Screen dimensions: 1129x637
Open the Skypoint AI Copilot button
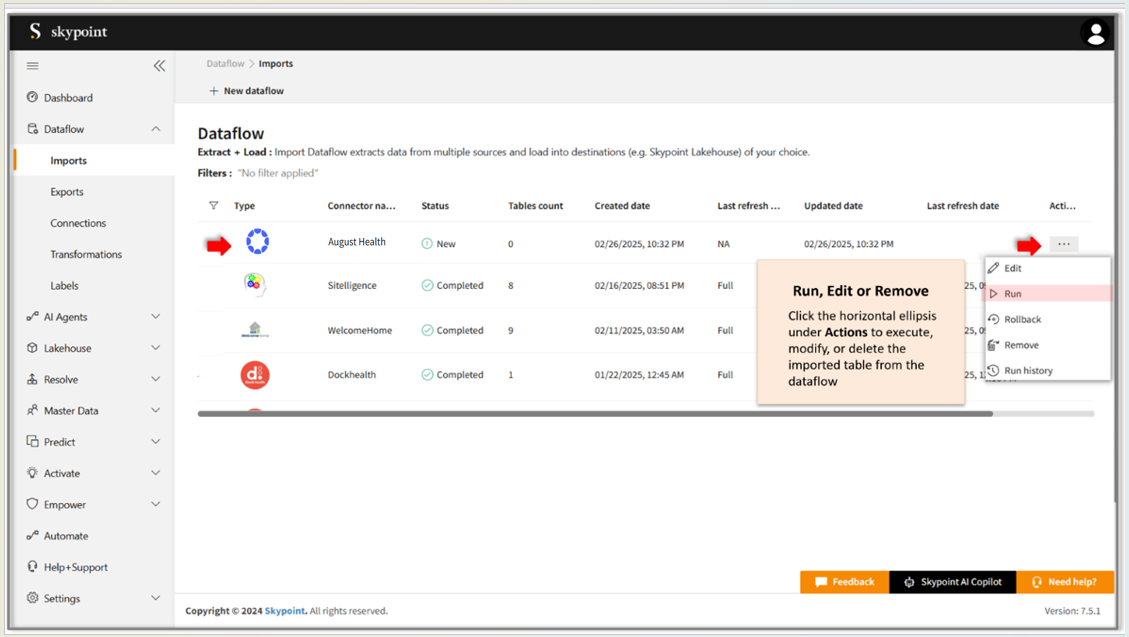[x=952, y=582]
